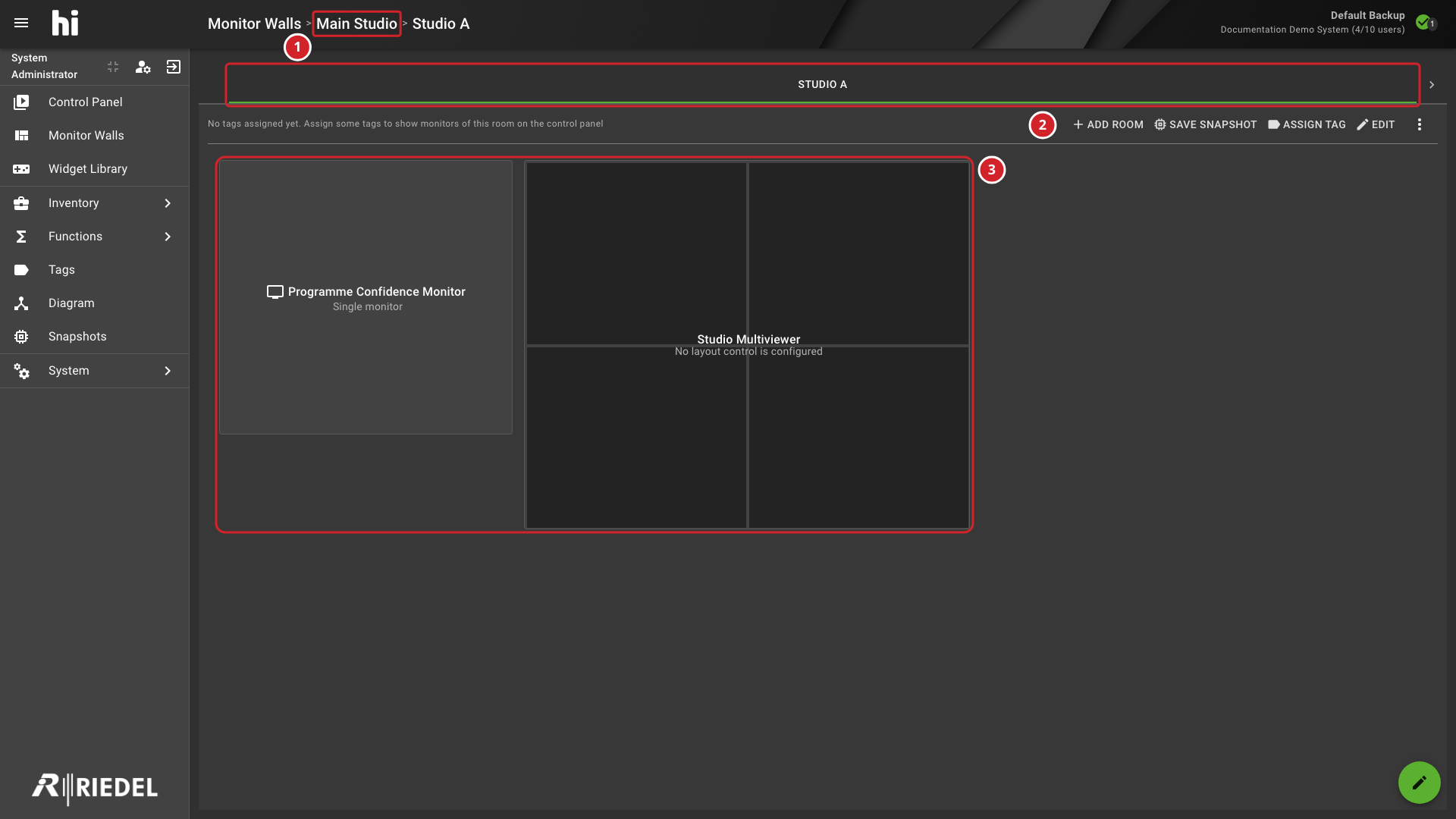Click 'Single monitor' subtitle text
This screenshot has height=819, width=1456.
tap(367, 307)
